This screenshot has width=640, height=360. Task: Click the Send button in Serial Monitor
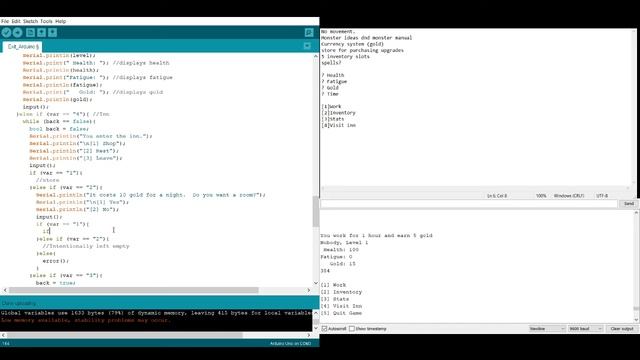(629, 203)
